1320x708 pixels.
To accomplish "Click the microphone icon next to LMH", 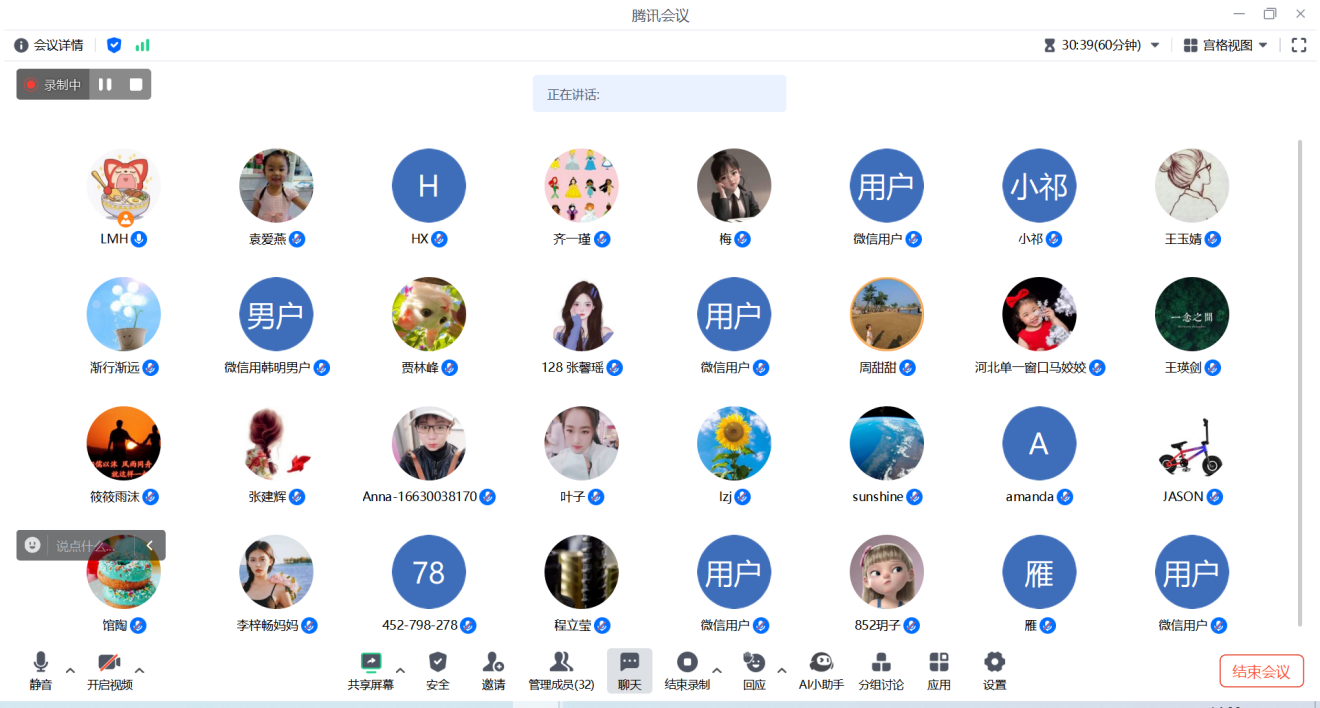I will [x=139, y=239].
